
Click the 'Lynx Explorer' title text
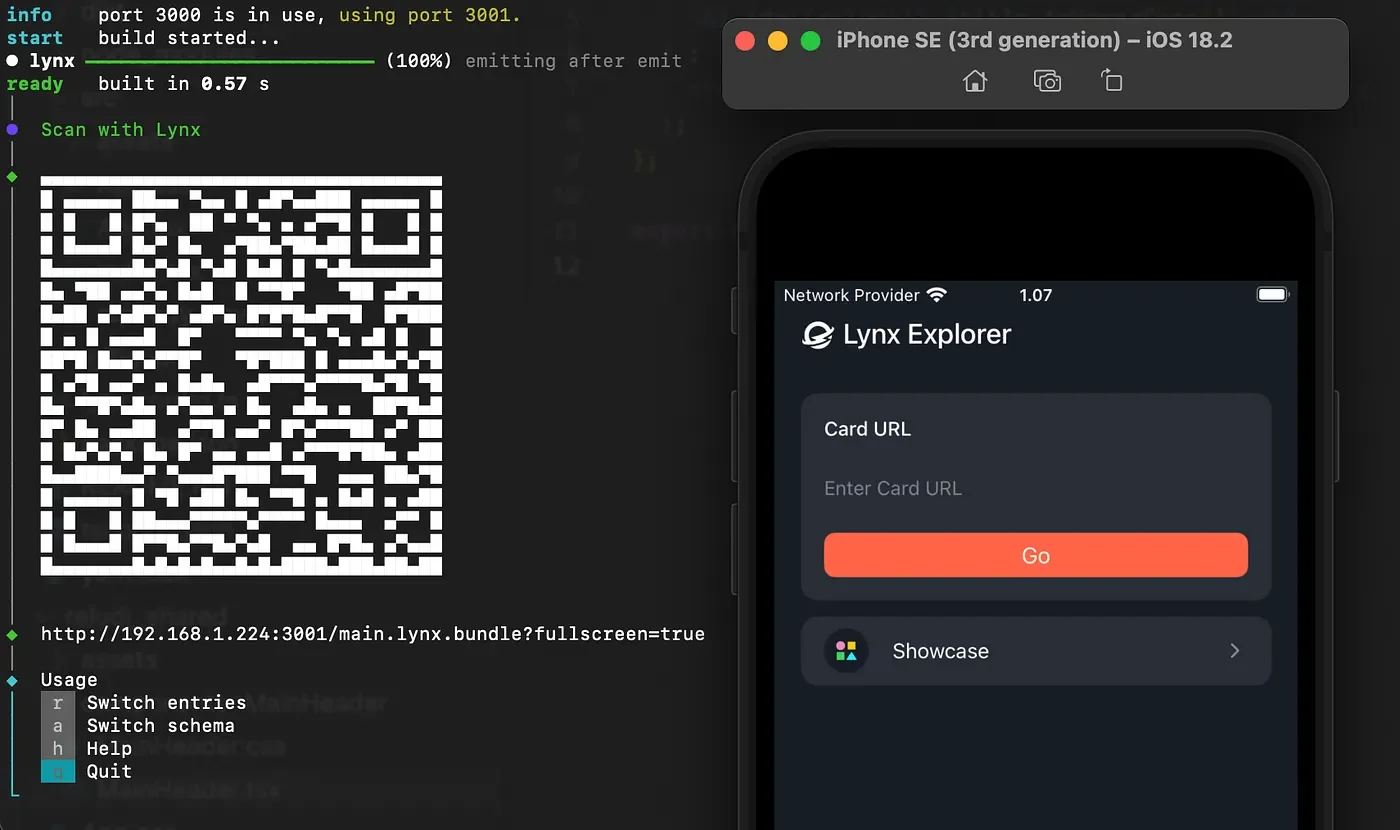pyautogui.click(x=927, y=335)
